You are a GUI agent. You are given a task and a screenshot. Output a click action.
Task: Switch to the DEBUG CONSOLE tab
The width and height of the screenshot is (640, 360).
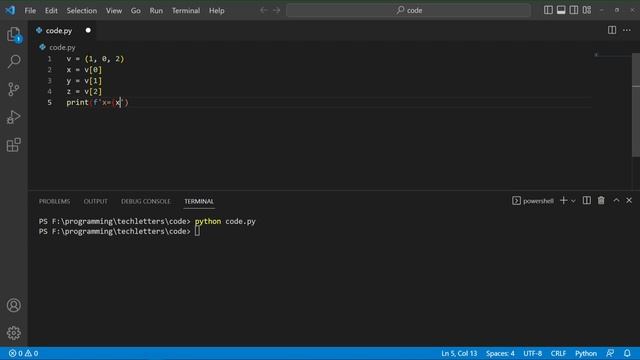146,201
